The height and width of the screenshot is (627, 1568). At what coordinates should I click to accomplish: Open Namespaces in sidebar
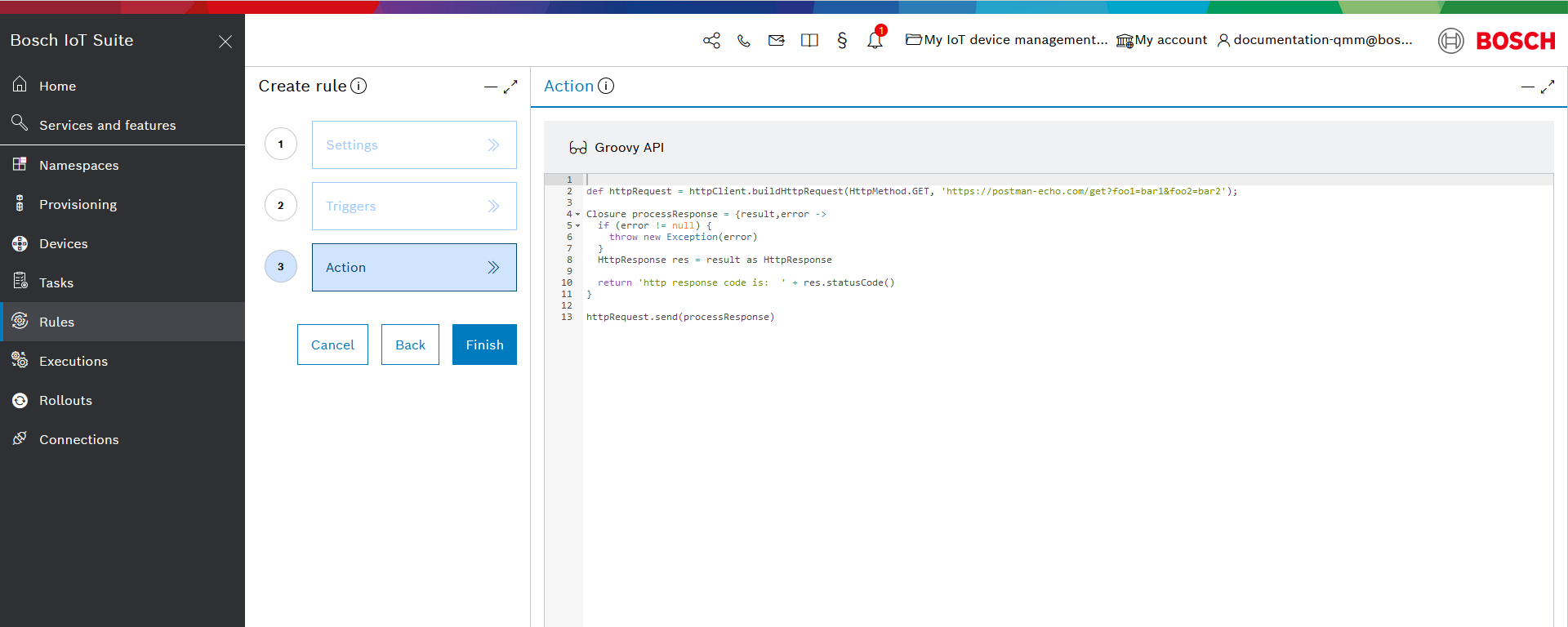point(122,165)
